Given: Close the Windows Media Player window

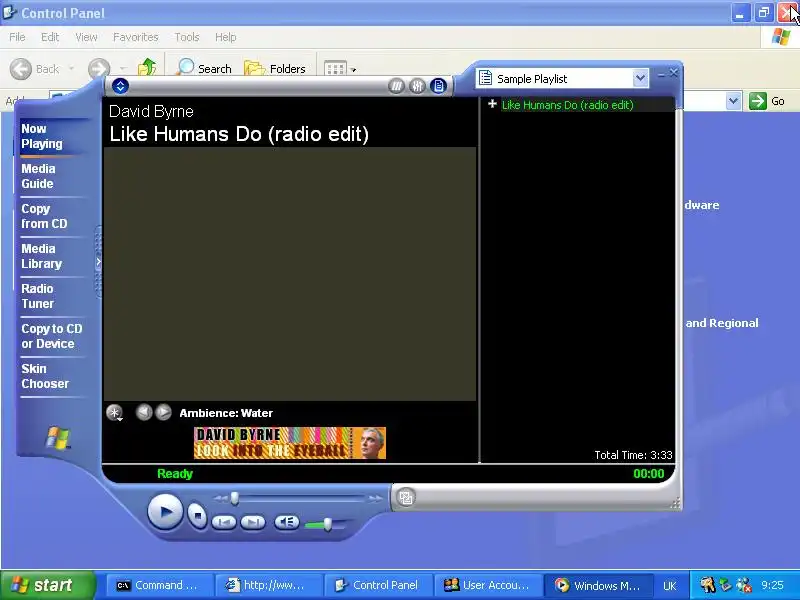Looking at the screenshot, I should [x=673, y=73].
